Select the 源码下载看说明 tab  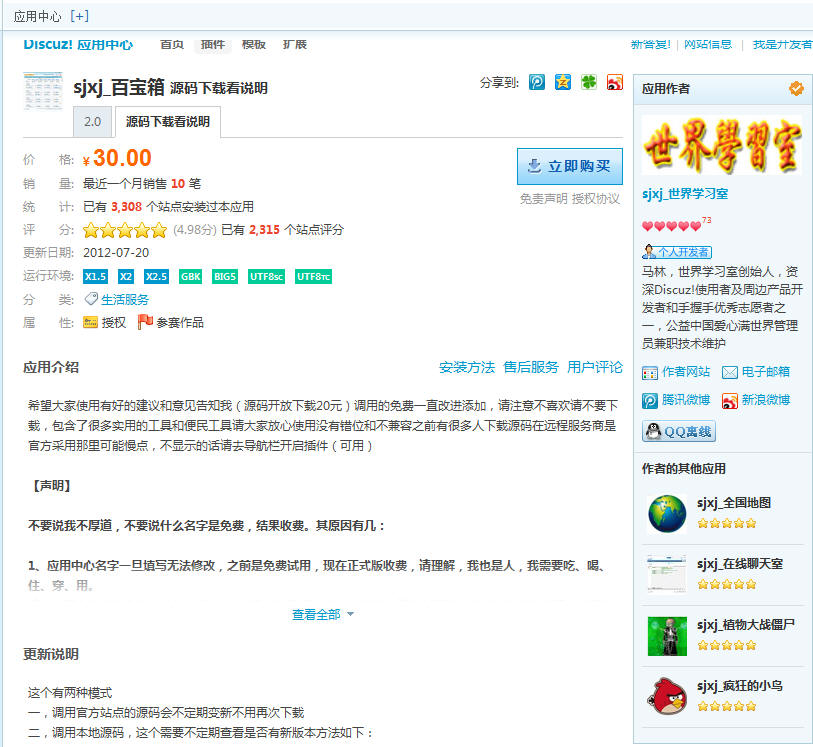click(167, 122)
